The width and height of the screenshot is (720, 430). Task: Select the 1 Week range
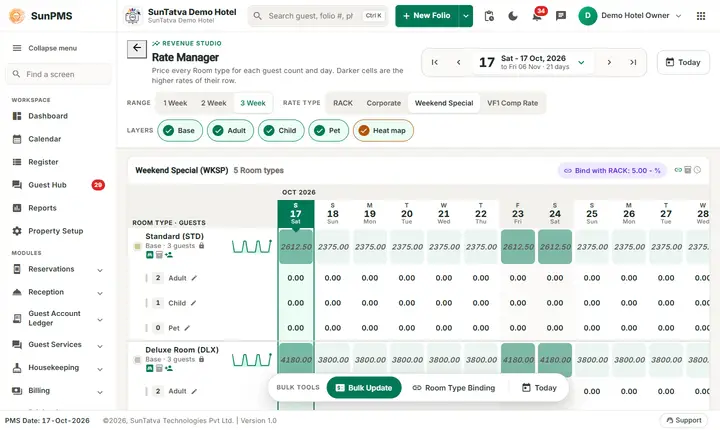[x=175, y=103]
